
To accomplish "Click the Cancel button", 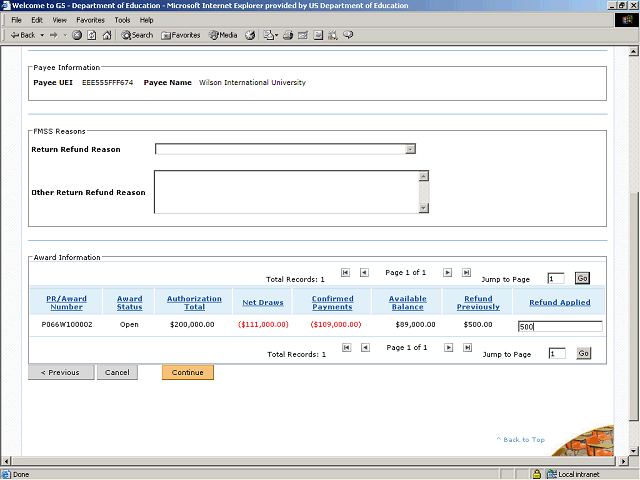I will click(x=117, y=373).
